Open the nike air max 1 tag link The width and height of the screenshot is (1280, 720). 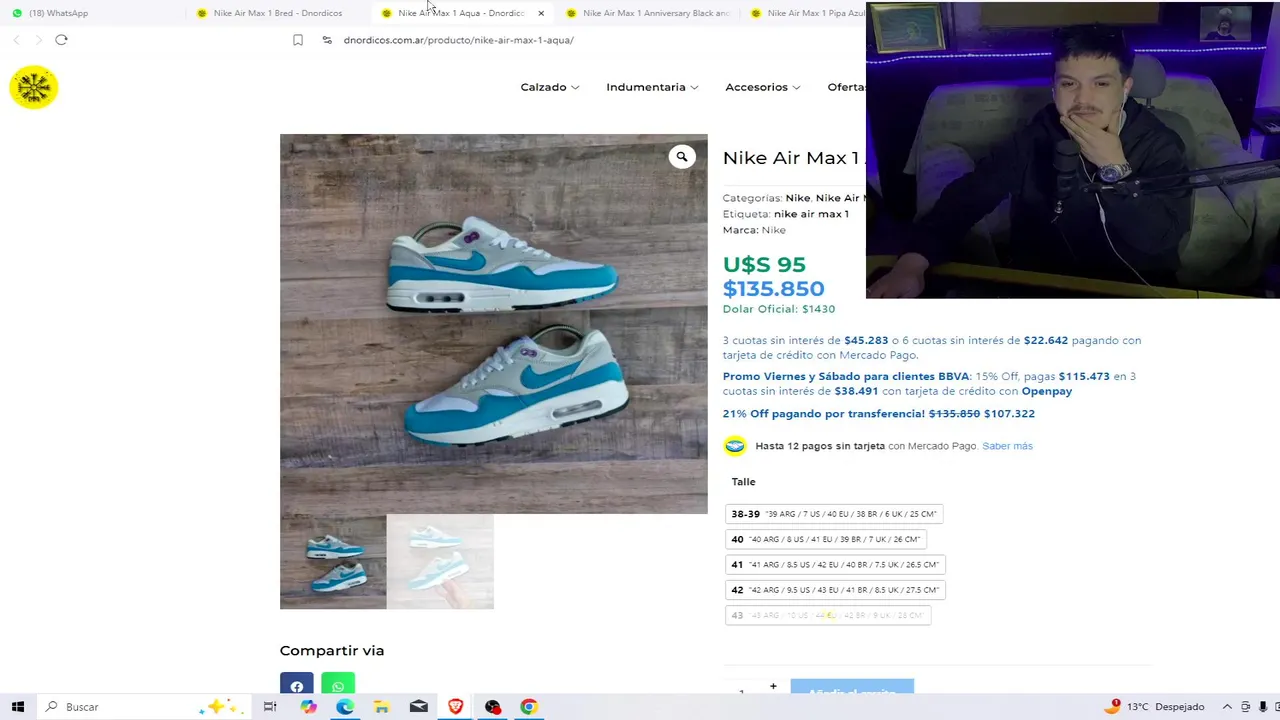811,214
